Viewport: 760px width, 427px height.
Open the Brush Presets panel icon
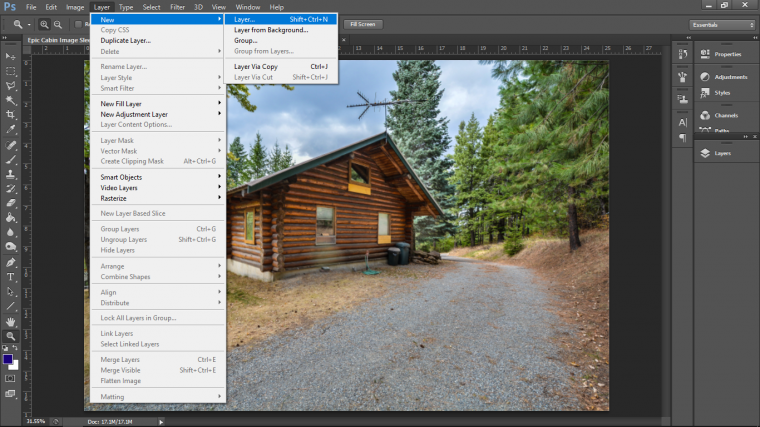pos(683,77)
